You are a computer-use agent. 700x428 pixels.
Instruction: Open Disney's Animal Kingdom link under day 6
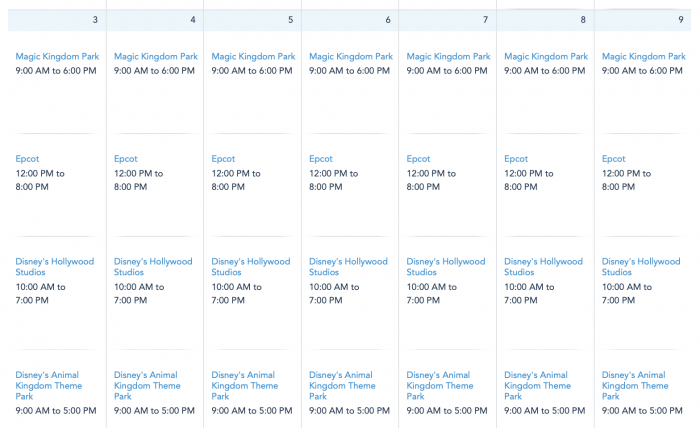tap(342, 385)
